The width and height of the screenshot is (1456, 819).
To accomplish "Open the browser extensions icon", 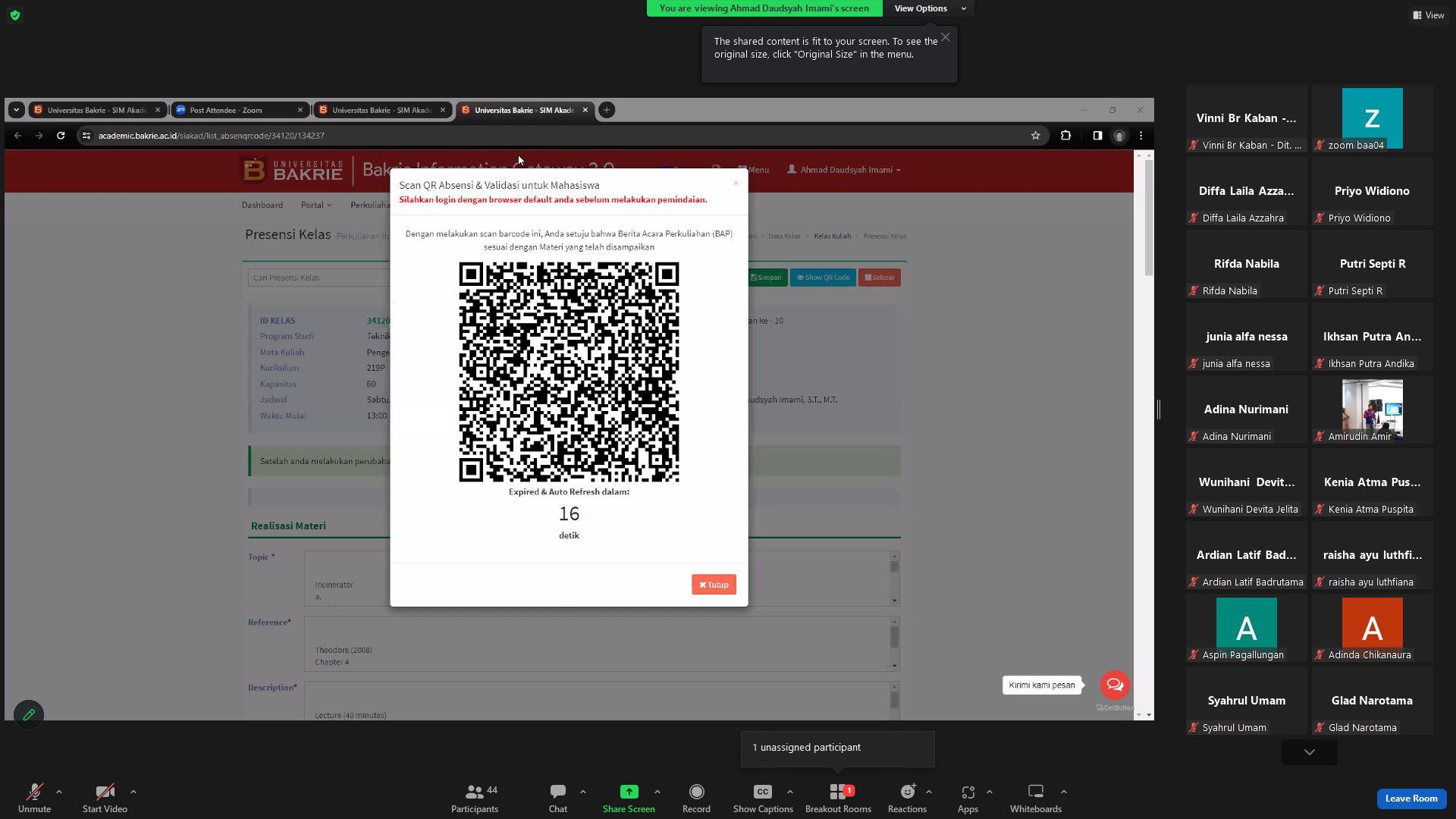I will [x=1065, y=136].
